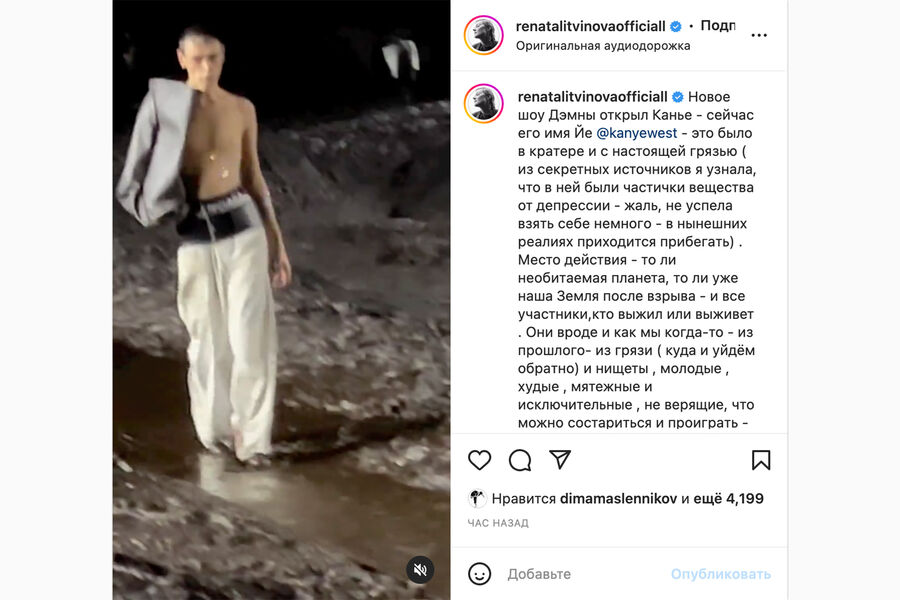Screen dimensions: 900x600
Task: Unmute the video sound
Action: [x=420, y=570]
